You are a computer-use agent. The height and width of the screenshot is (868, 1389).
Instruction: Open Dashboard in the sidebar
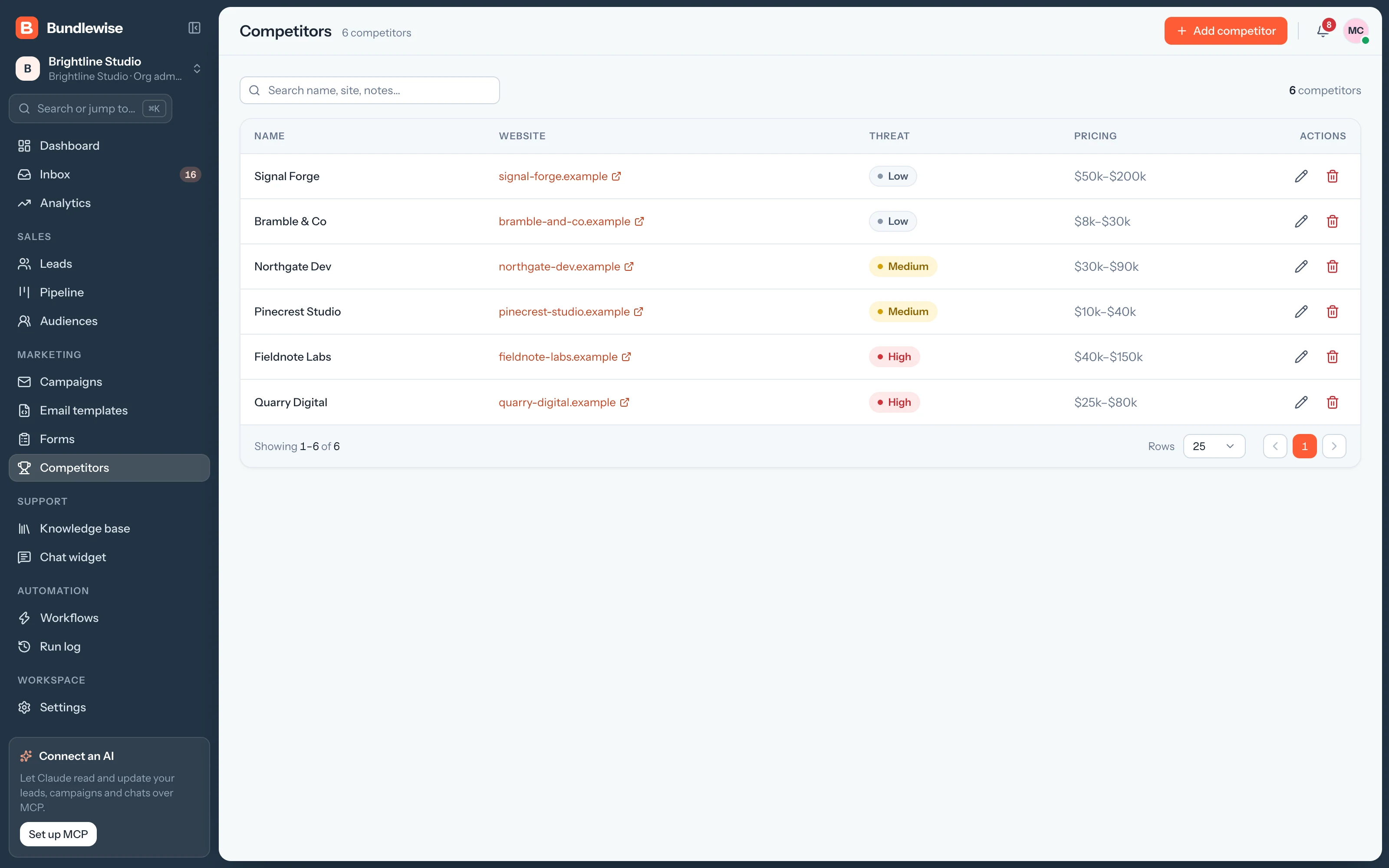(109, 146)
